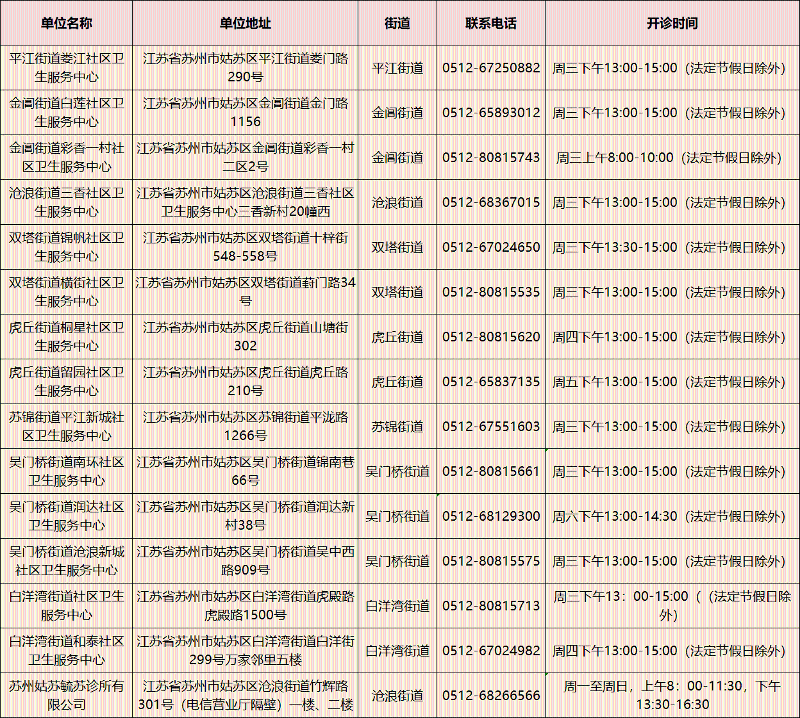Click 周一至周日 opening time cell
The image size is (800, 718).
coord(672,696)
